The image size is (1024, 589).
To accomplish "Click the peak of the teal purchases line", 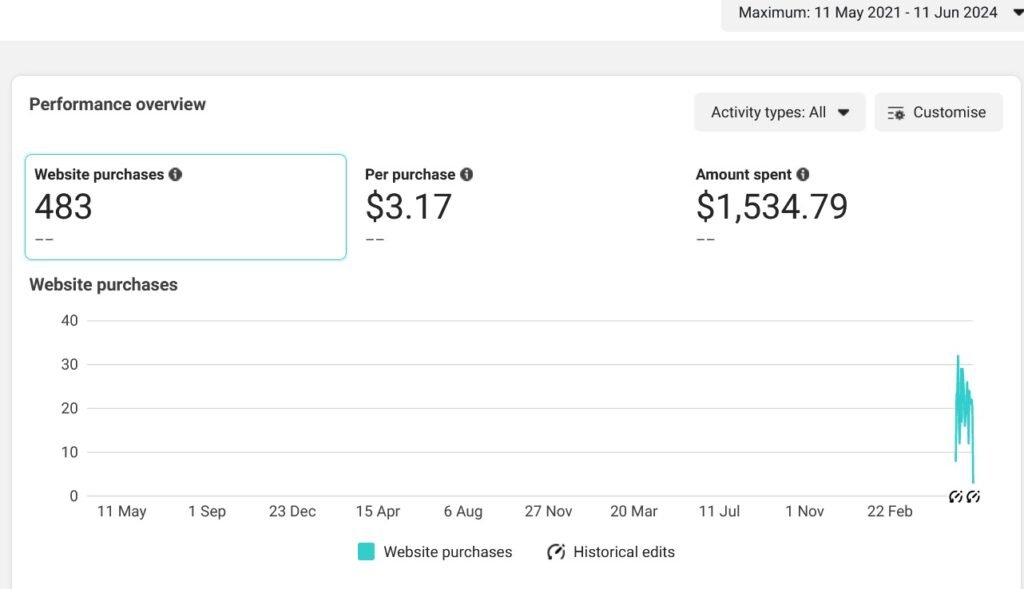I will 957,357.
